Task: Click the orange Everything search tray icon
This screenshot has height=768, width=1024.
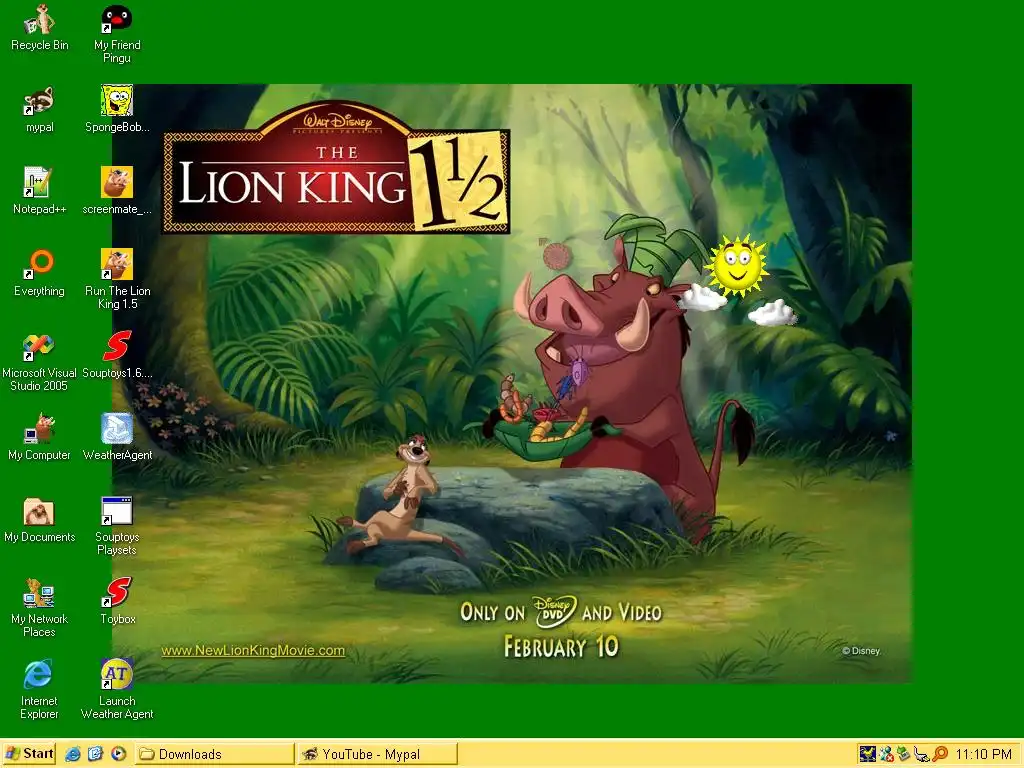Action: pos(940,754)
